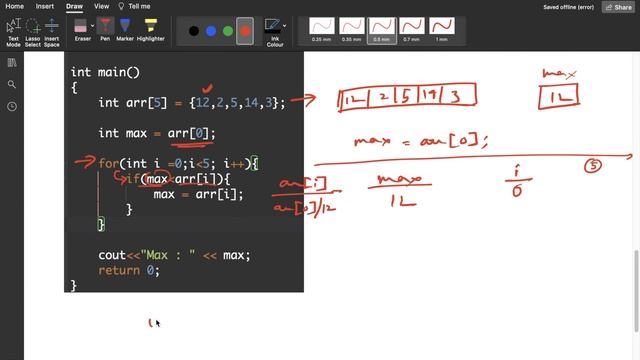The width and height of the screenshot is (640, 360).
Task: Activate Text Mode tool
Action: click(x=13, y=33)
